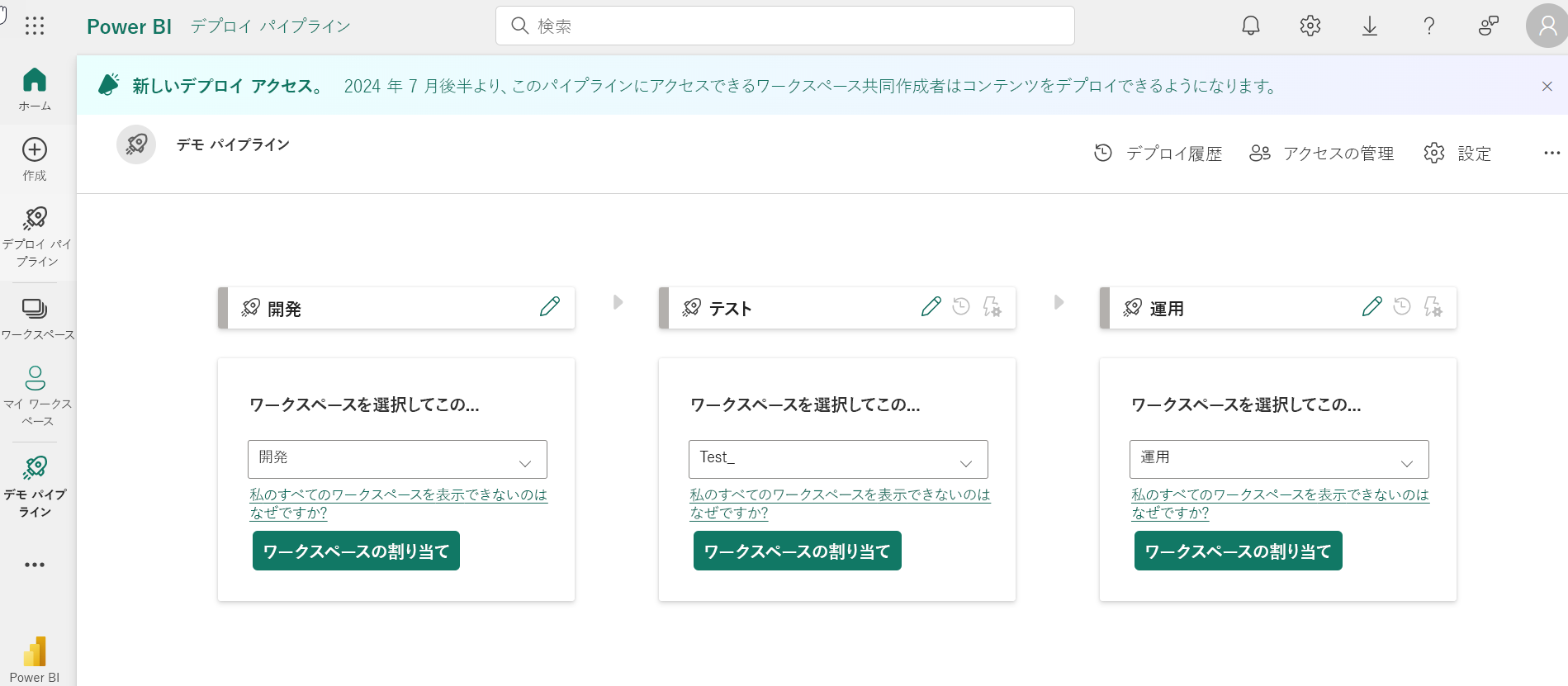The image size is (1568, 686).
Task: Expand the 運用 workspace dropdown
Action: click(x=1279, y=459)
